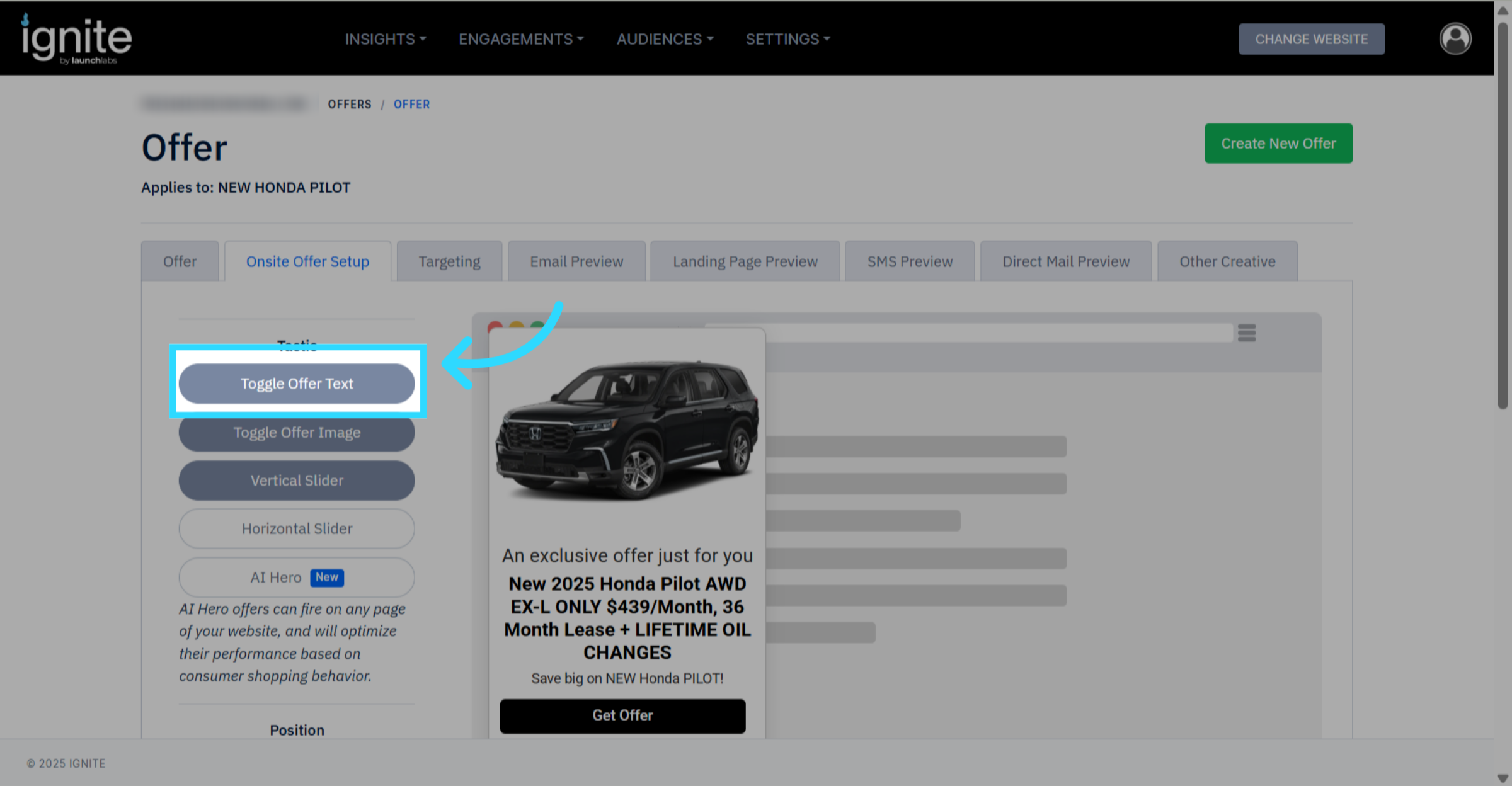
Task: Click the Honda Pilot vehicle image
Action: click(627, 430)
